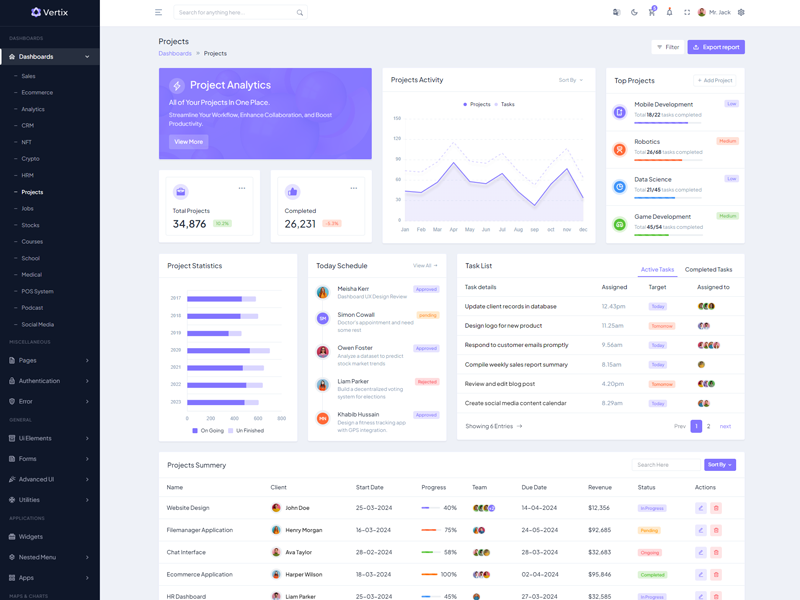Open the shopping cart icon in header
800x600 pixels.
tap(651, 13)
